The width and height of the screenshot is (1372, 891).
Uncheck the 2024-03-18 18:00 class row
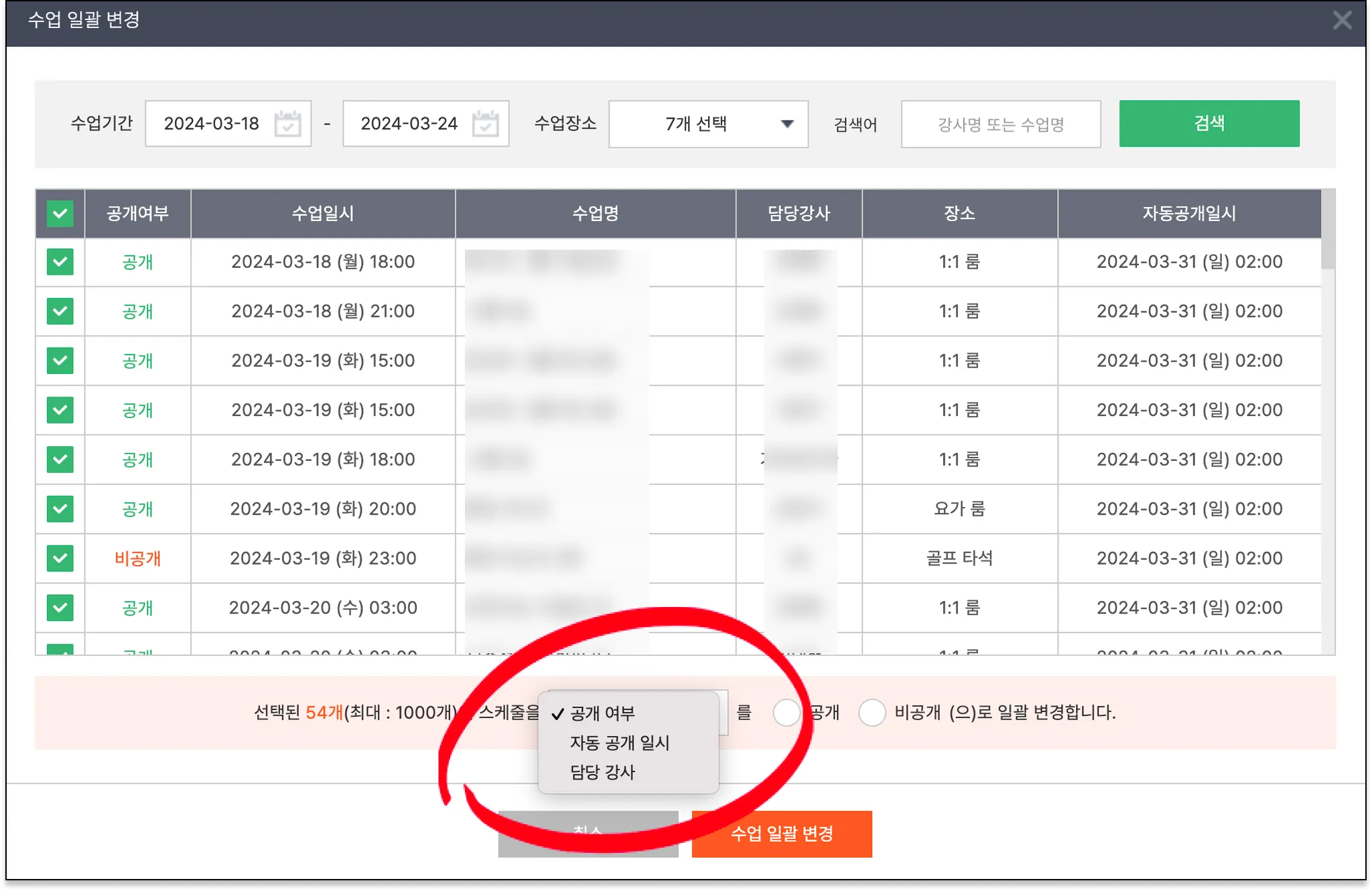coord(60,262)
